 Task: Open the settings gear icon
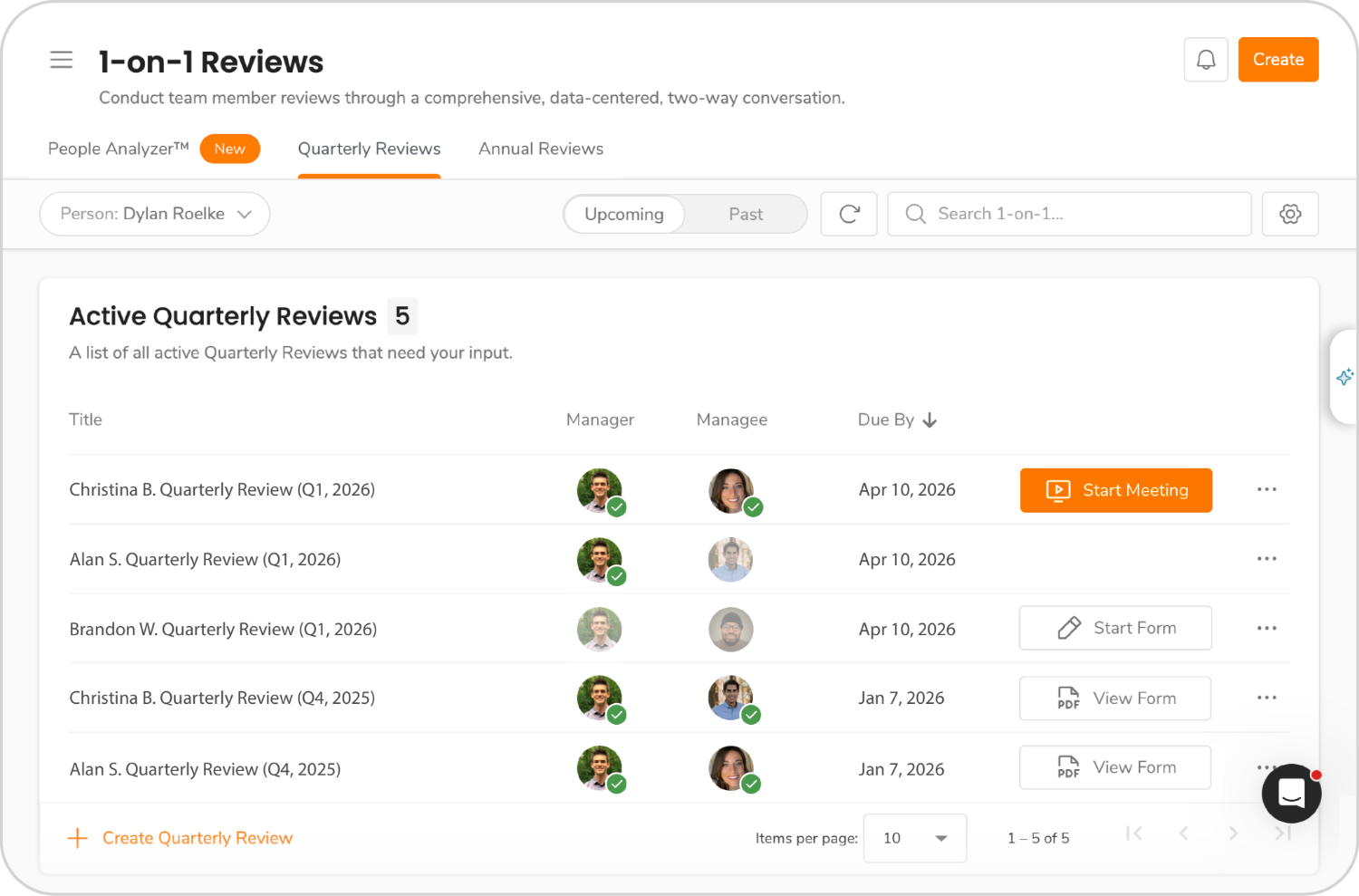click(1290, 214)
